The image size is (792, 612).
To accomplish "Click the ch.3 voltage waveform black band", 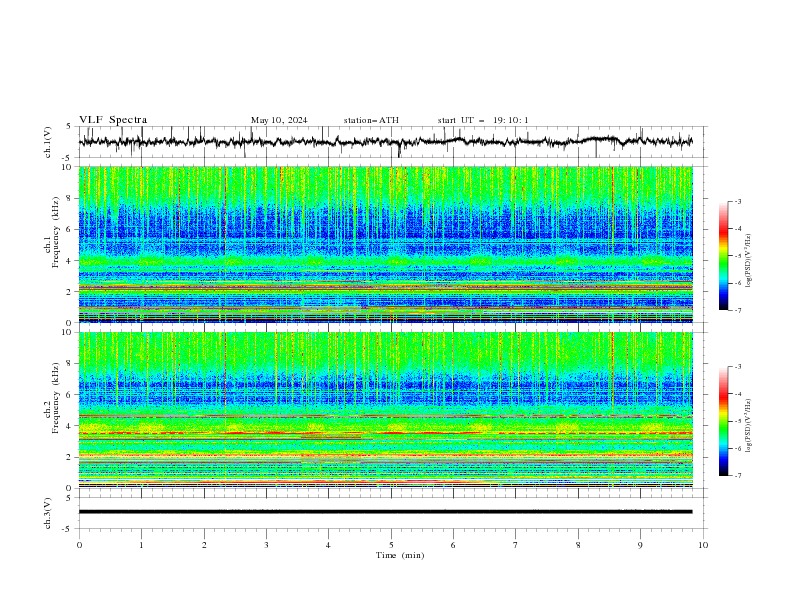I will [385, 512].
